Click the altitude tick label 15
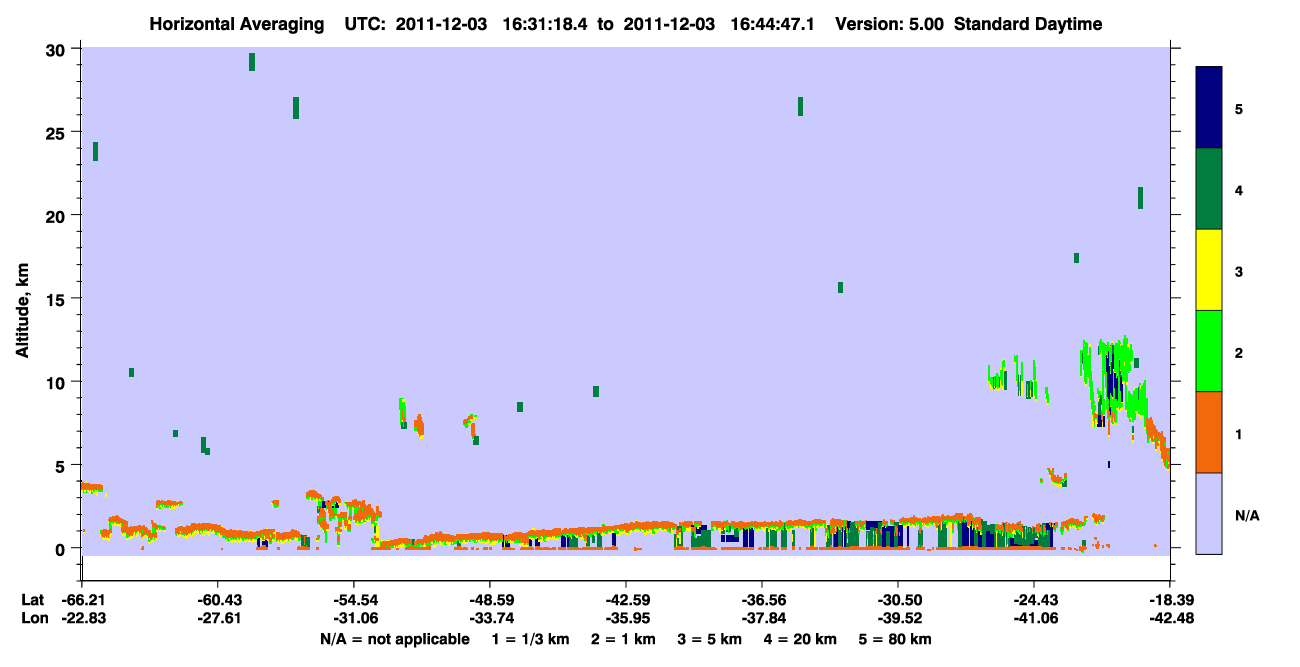The height and width of the screenshot is (667, 1300). click(x=57, y=299)
